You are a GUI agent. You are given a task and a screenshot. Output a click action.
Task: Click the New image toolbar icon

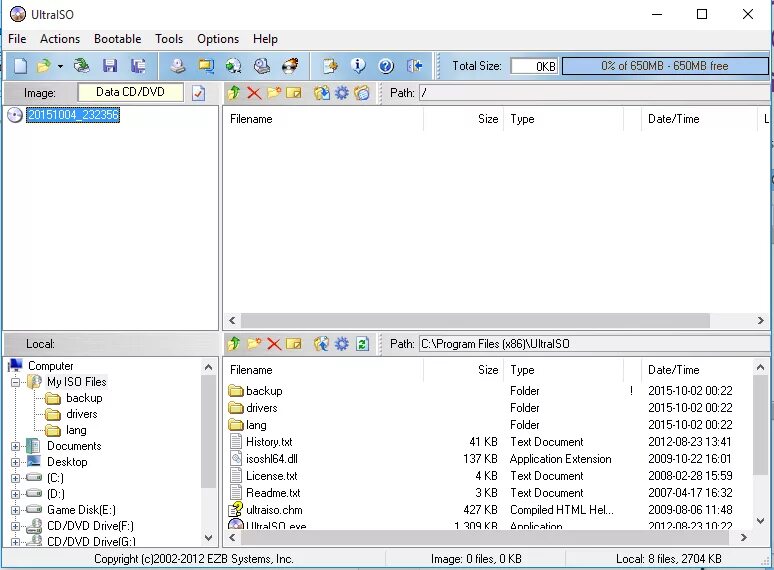pyautogui.click(x=21, y=66)
